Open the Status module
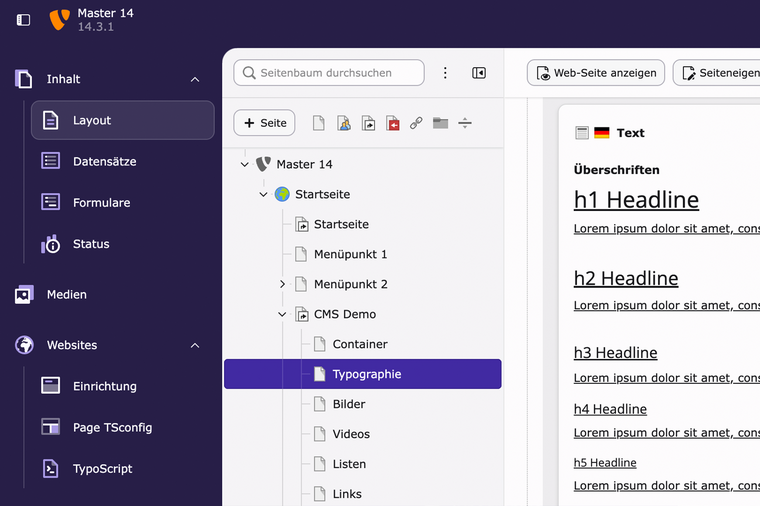This screenshot has width=760, height=506. click(123, 244)
